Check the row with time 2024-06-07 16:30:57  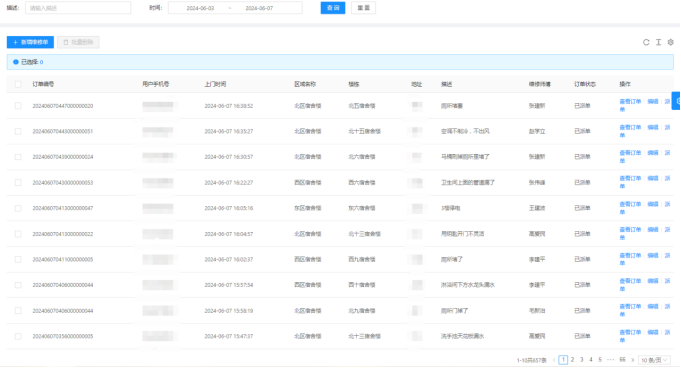[18, 157]
